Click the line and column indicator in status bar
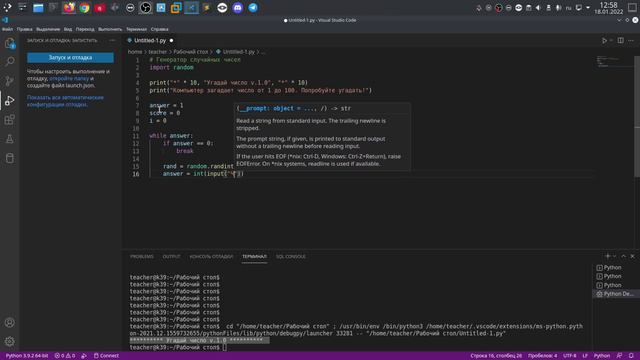The width and height of the screenshot is (640, 360). point(496,356)
